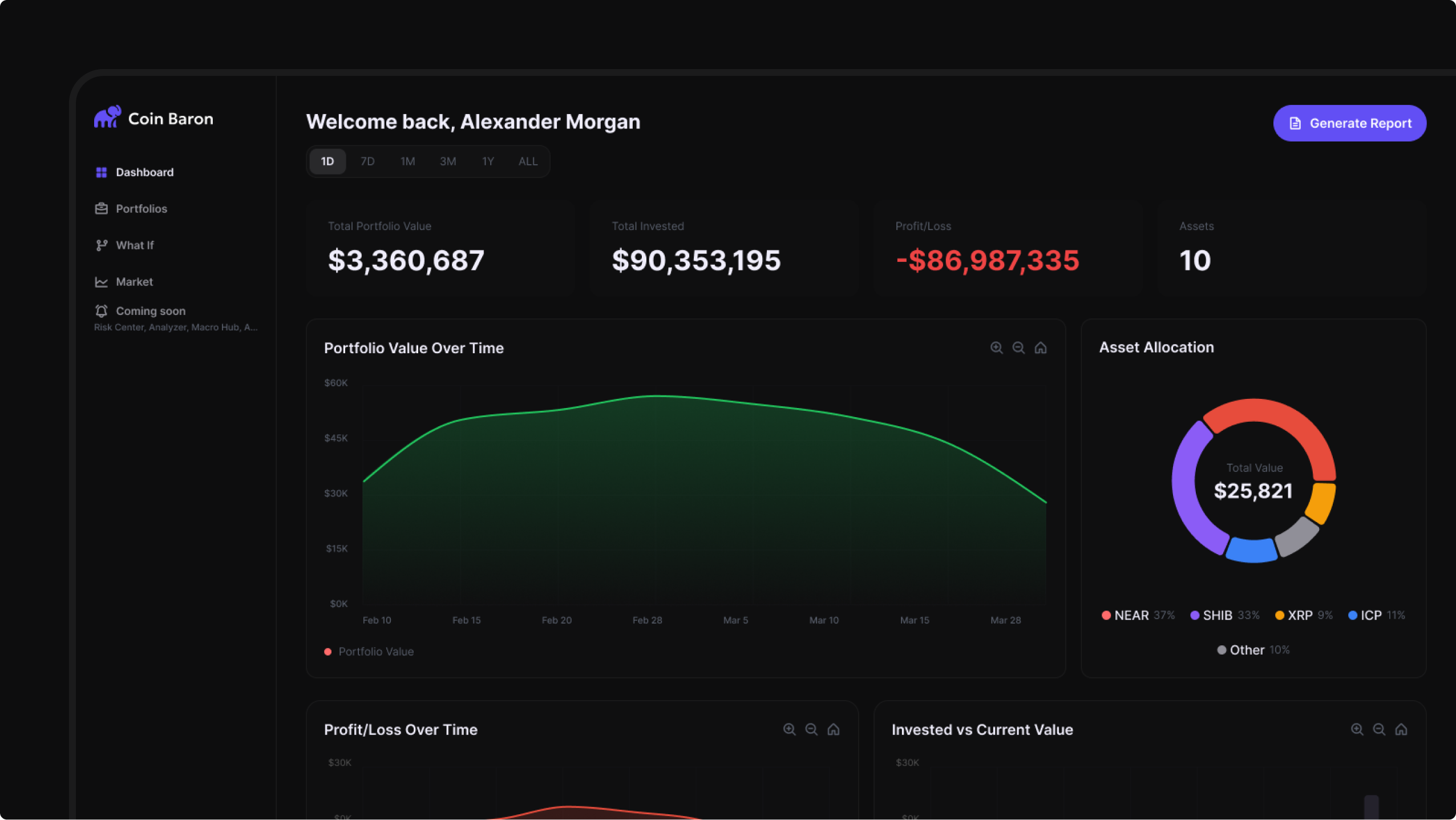Toggle the Portfolio Value legend series

tap(369, 652)
